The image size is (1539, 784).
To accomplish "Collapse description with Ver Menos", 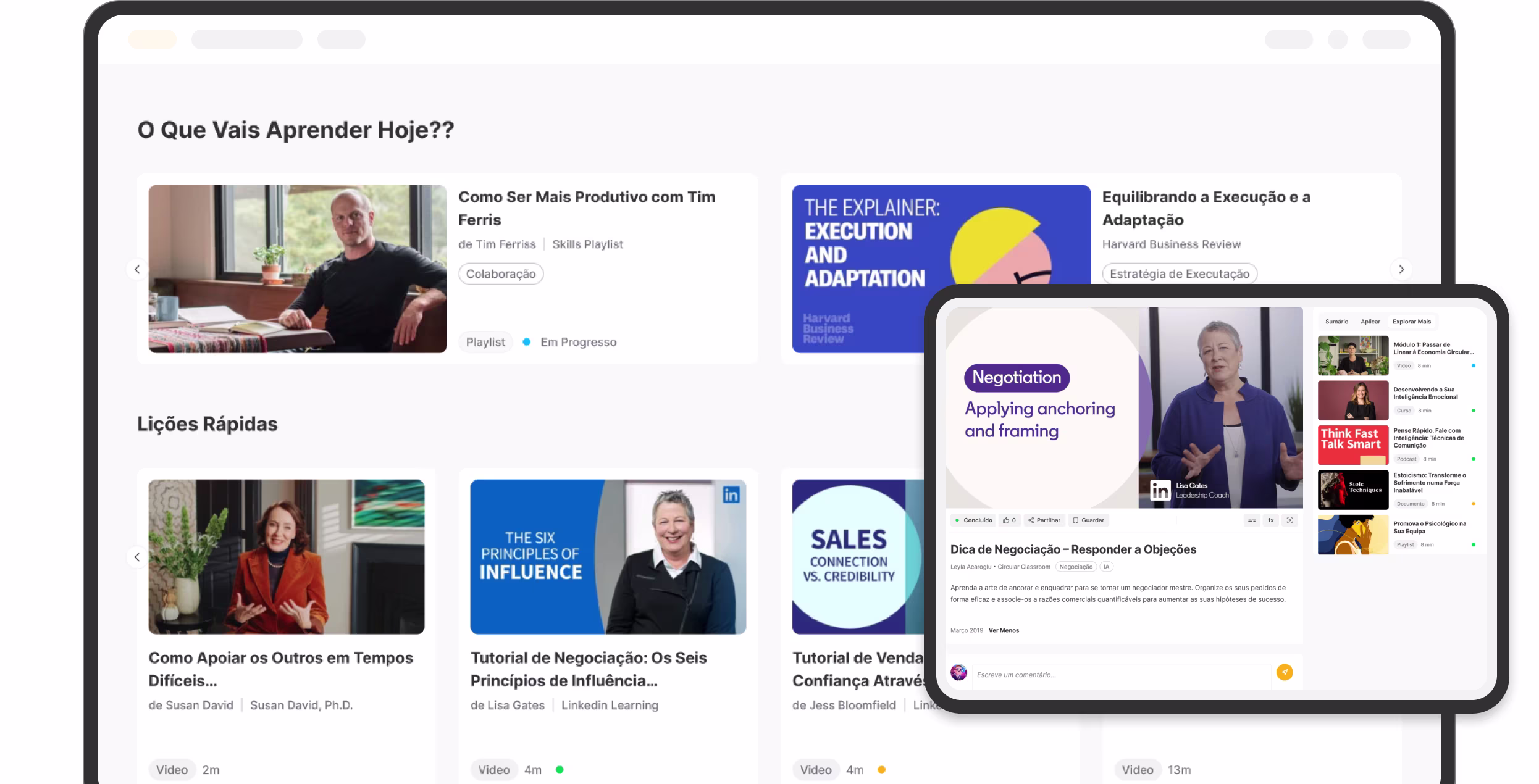I will (x=1004, y=630).
